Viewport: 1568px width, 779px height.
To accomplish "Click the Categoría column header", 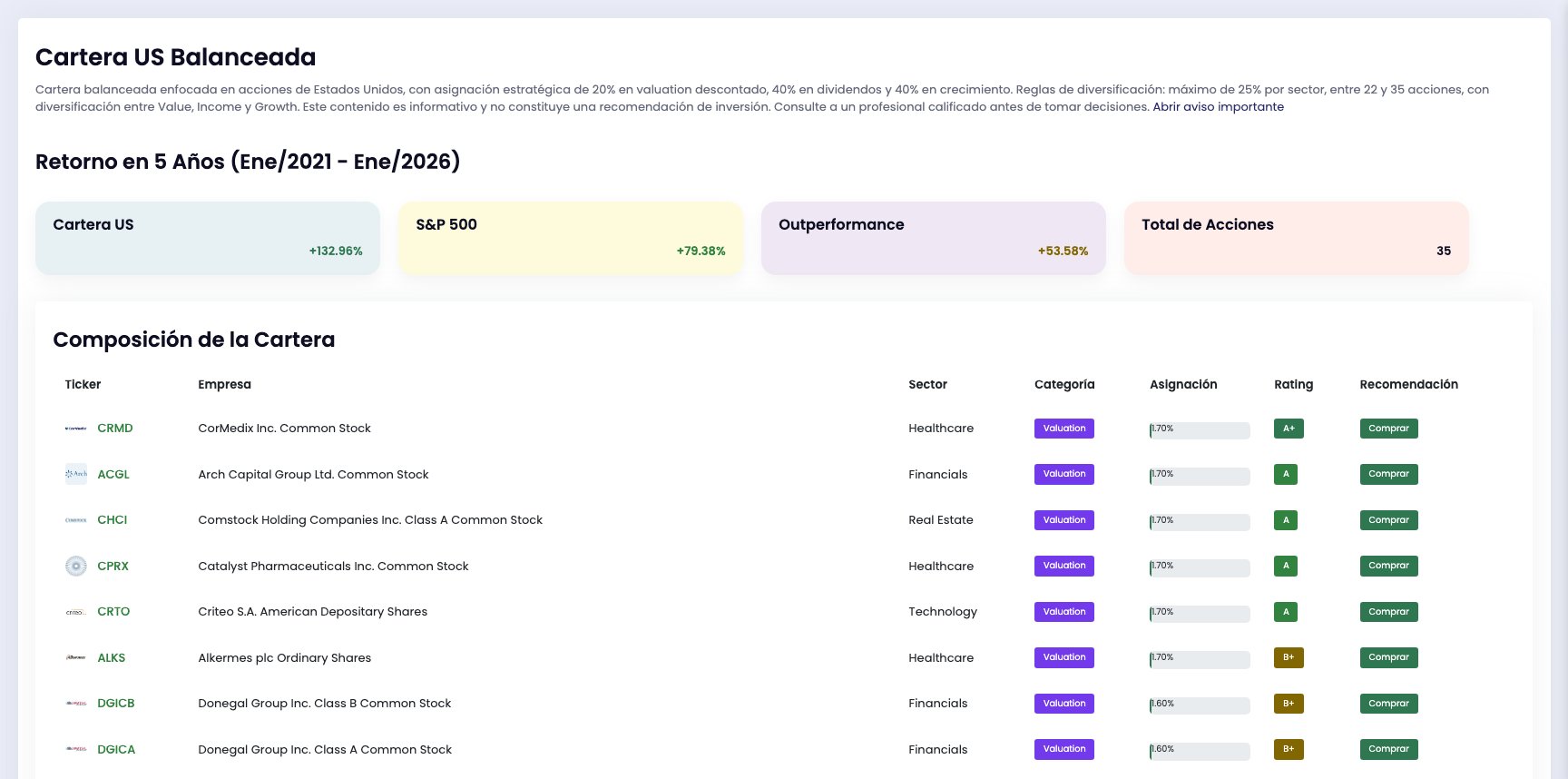I will tap(1064, 385).
